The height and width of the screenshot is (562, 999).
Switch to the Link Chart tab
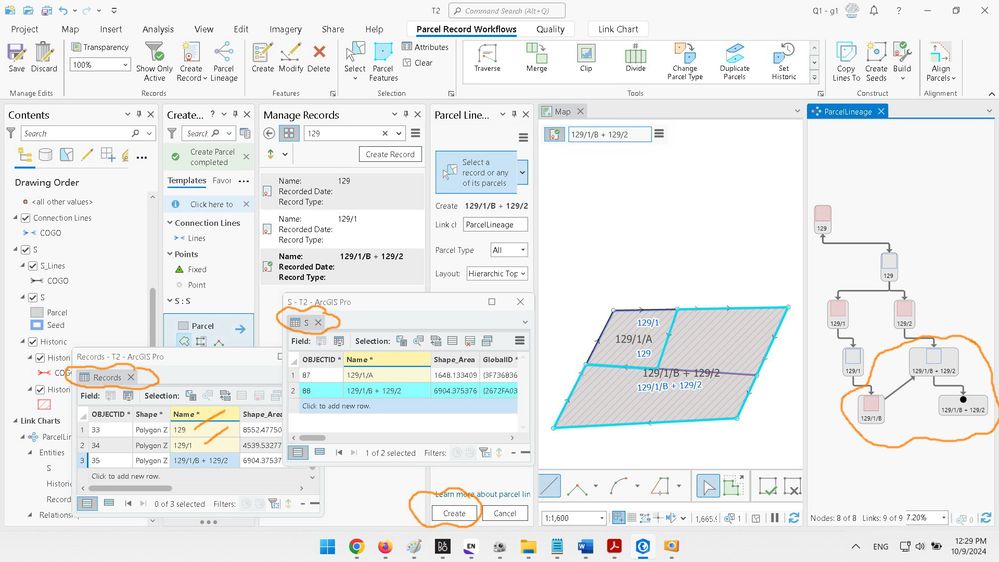[618, 29]
